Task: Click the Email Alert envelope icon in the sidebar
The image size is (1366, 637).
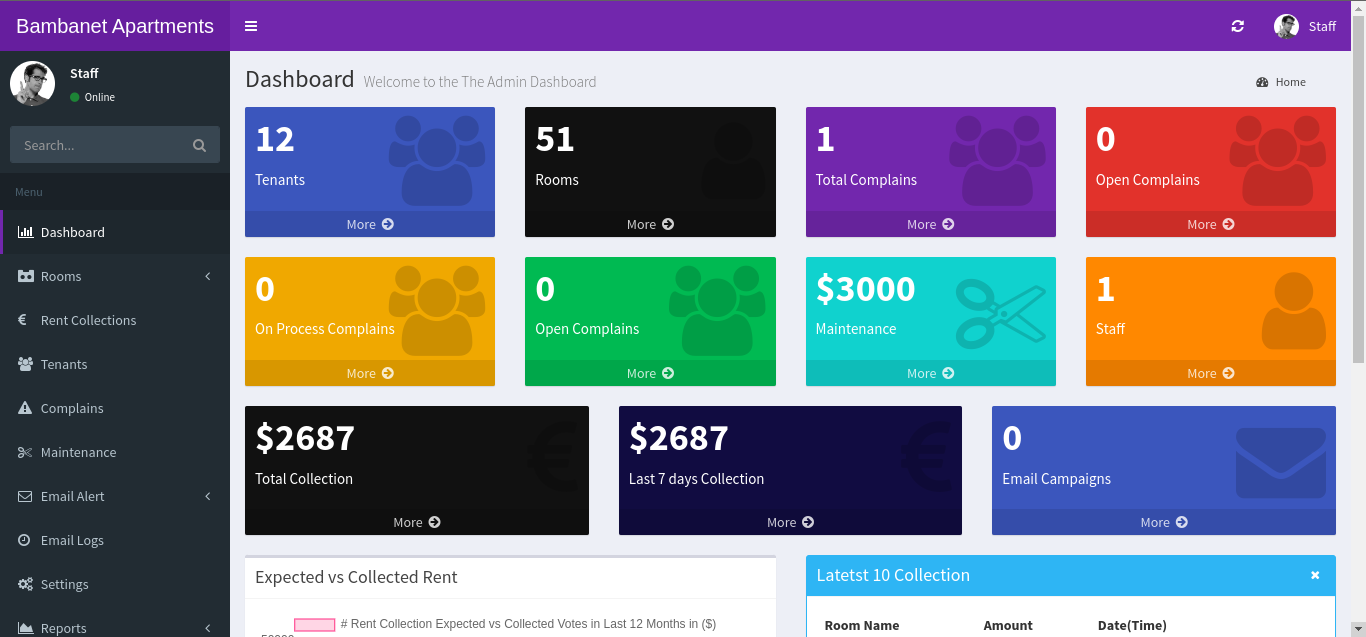Action: [x=25, y=496]
